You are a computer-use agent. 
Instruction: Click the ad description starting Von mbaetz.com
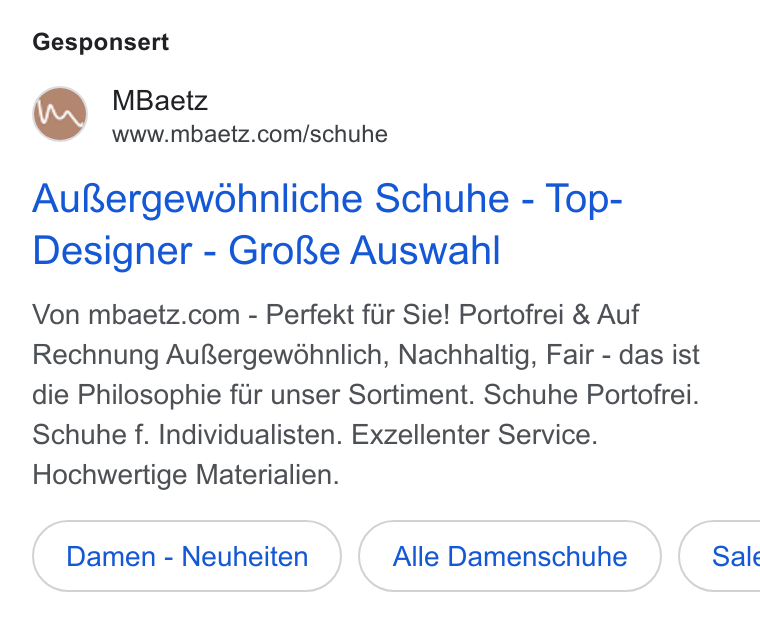click(366, 394)
